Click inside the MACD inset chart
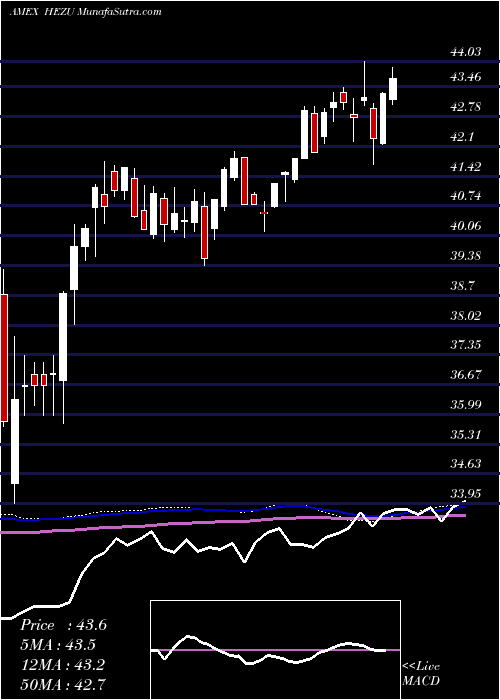The width and height of the screenshot is (500, 700). tap(275, 650)
